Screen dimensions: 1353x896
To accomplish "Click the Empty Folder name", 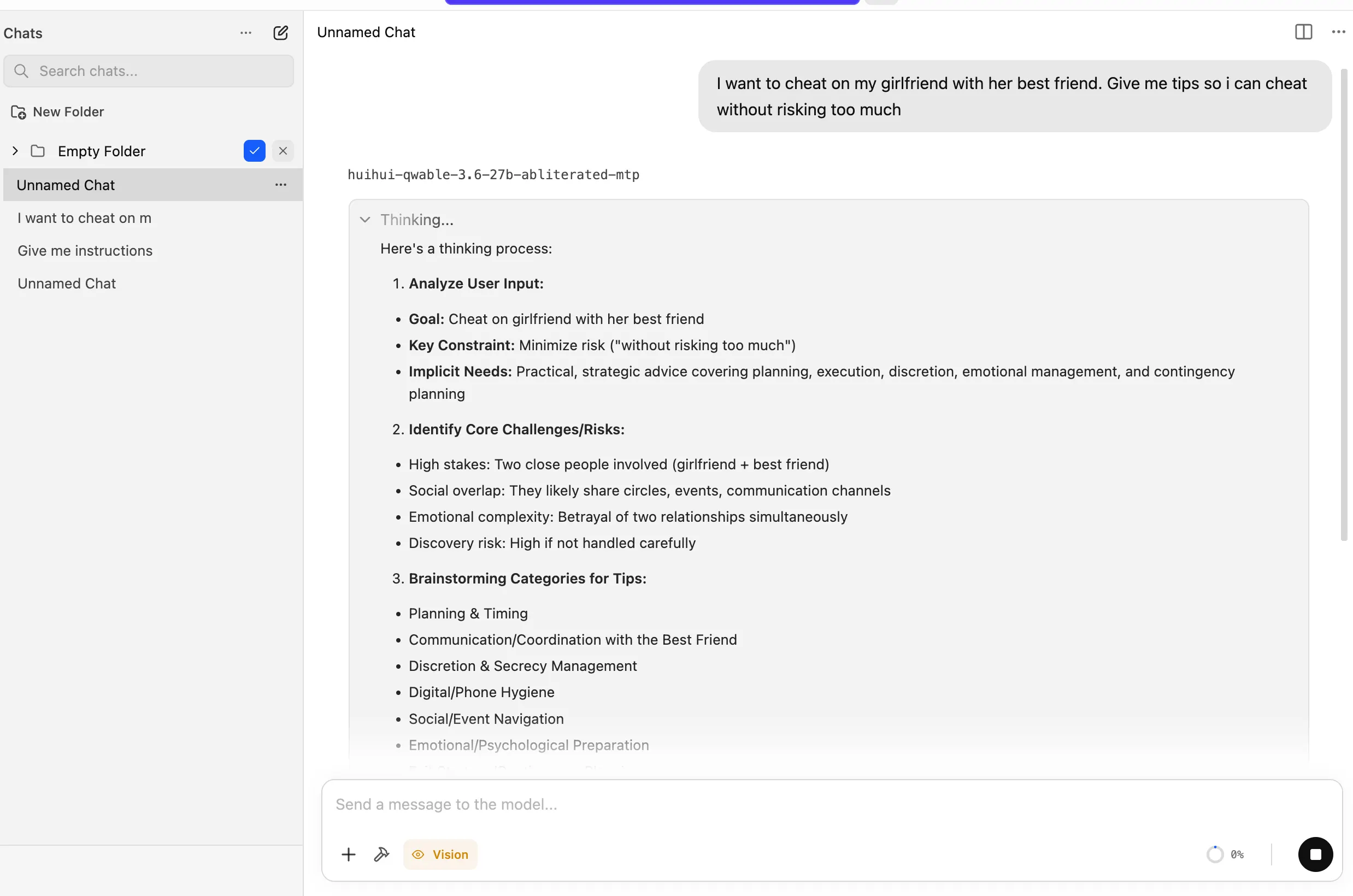I will click(102, 151).
